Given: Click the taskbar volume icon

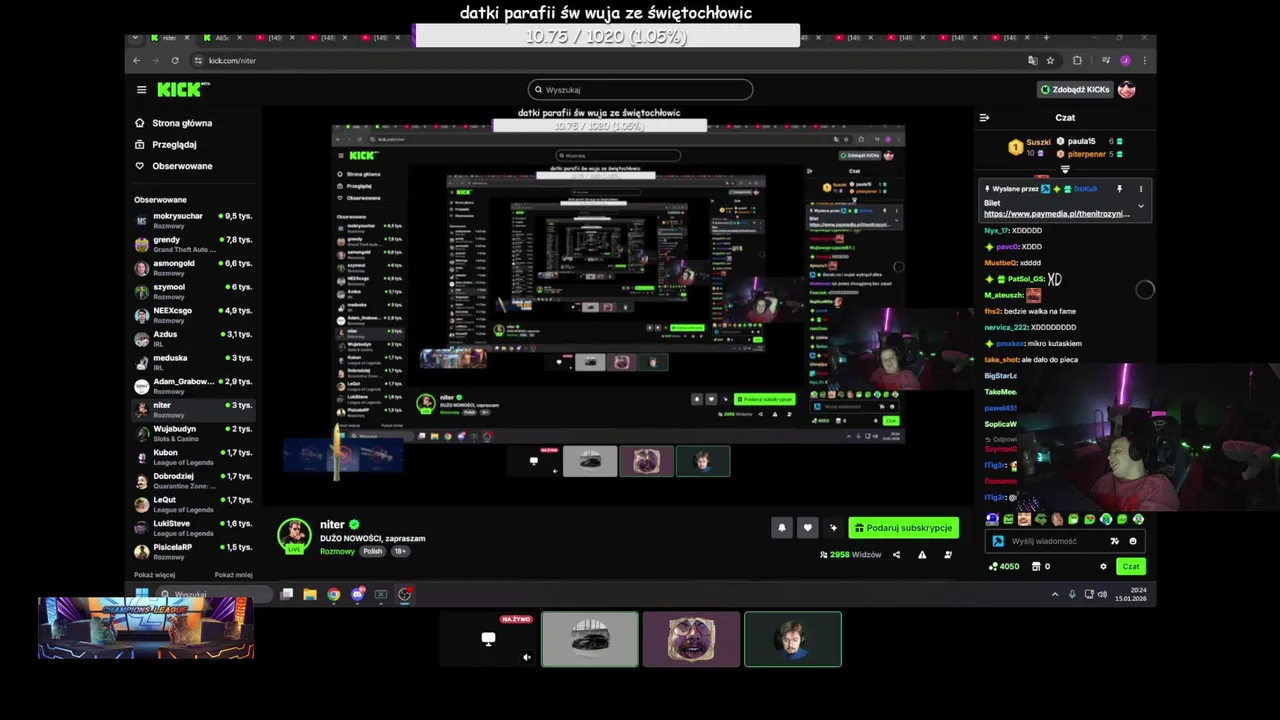Looking at the screenshot, I should click(x=1101, y=594).
